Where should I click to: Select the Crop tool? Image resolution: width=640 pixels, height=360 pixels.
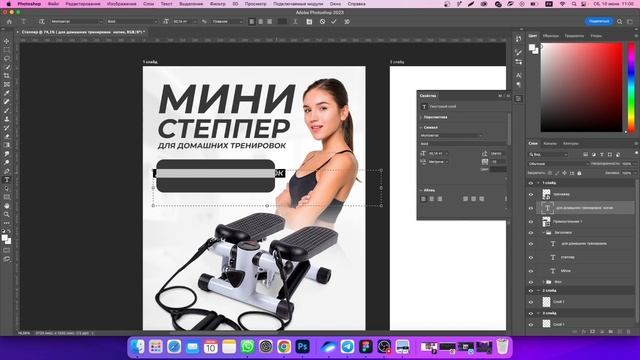pyautogui.click(x=7, y=76)
